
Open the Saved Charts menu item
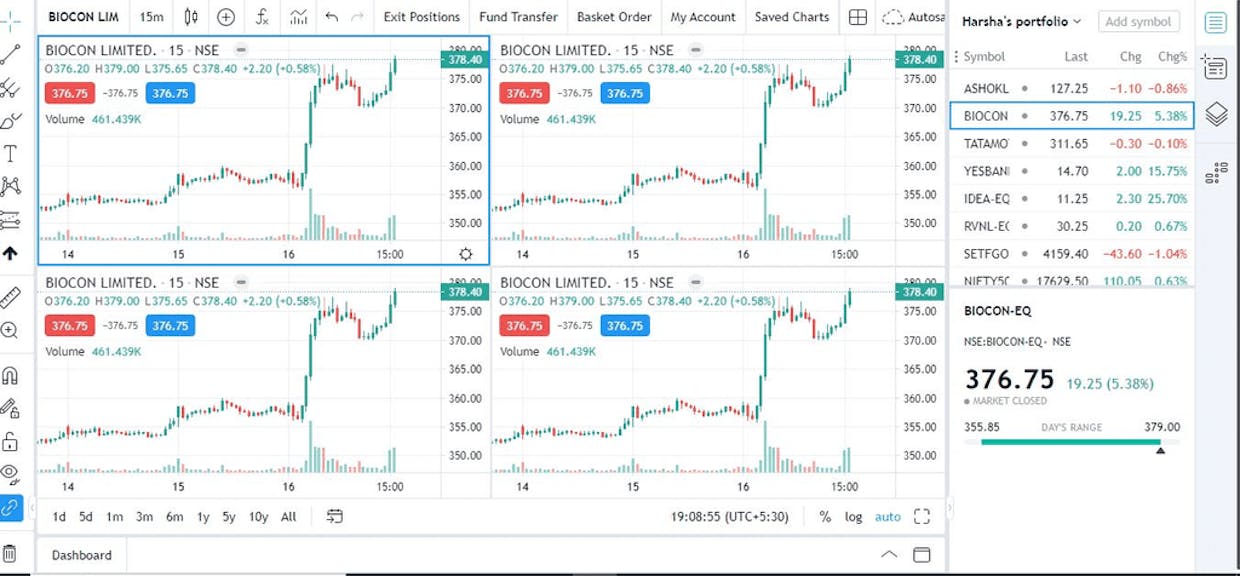pyautogui.click(x=792, y=17)
